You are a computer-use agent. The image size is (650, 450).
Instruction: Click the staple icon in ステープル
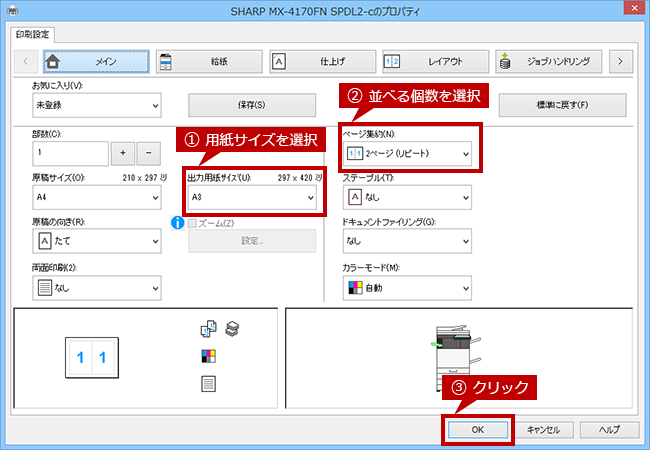coord(355,197)
